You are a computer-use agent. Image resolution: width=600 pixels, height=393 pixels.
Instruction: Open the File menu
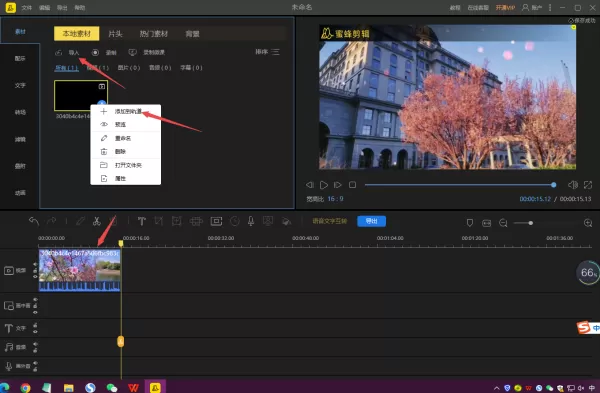27,8
